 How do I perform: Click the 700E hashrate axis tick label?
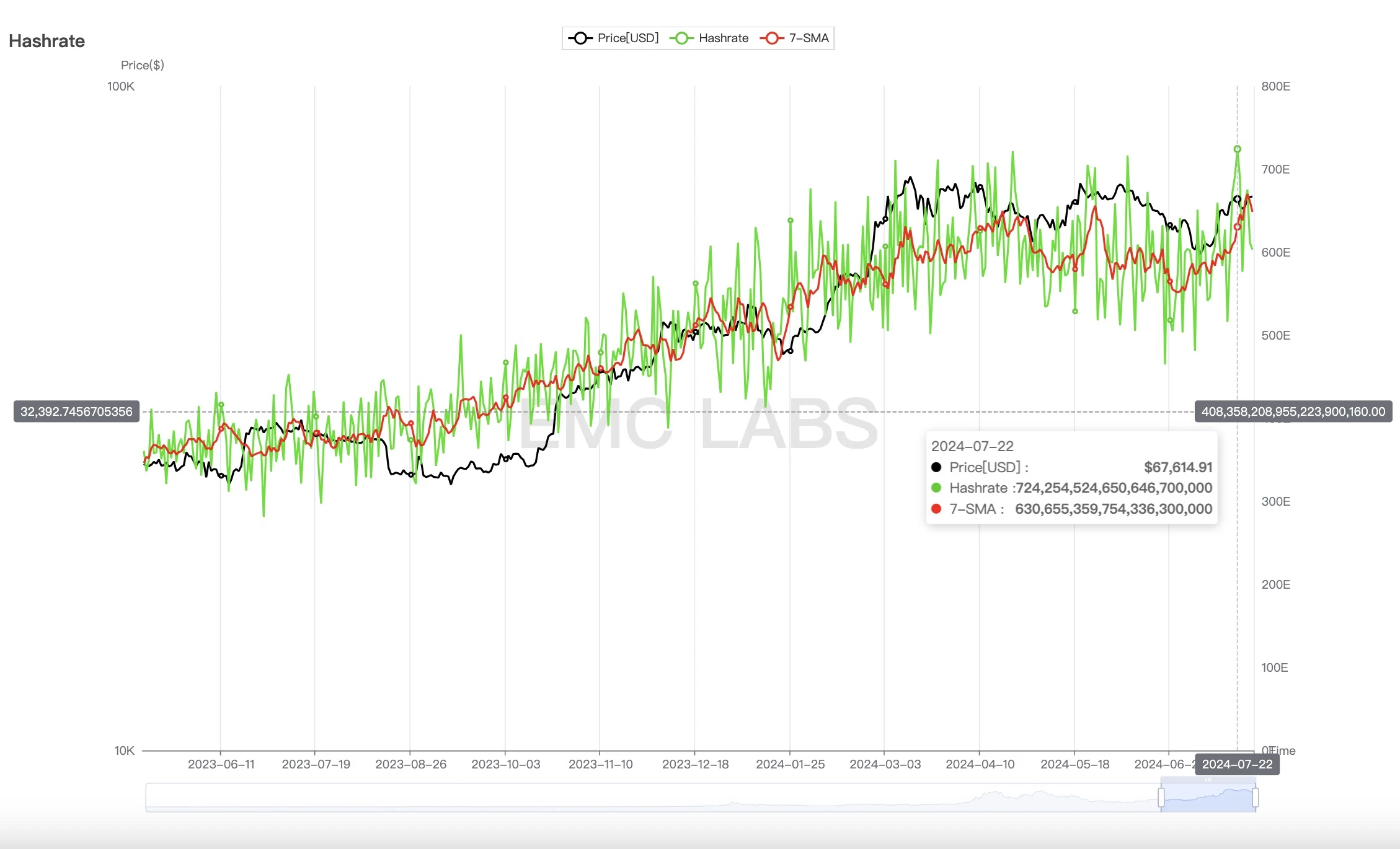pos(1275,170)
